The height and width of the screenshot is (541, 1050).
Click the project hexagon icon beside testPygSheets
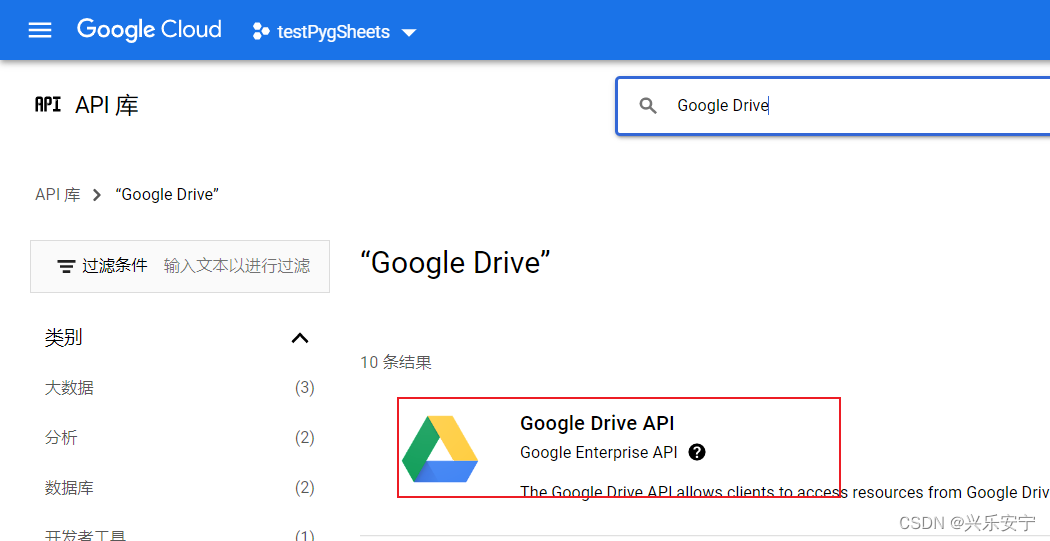(x=260, y=31)
